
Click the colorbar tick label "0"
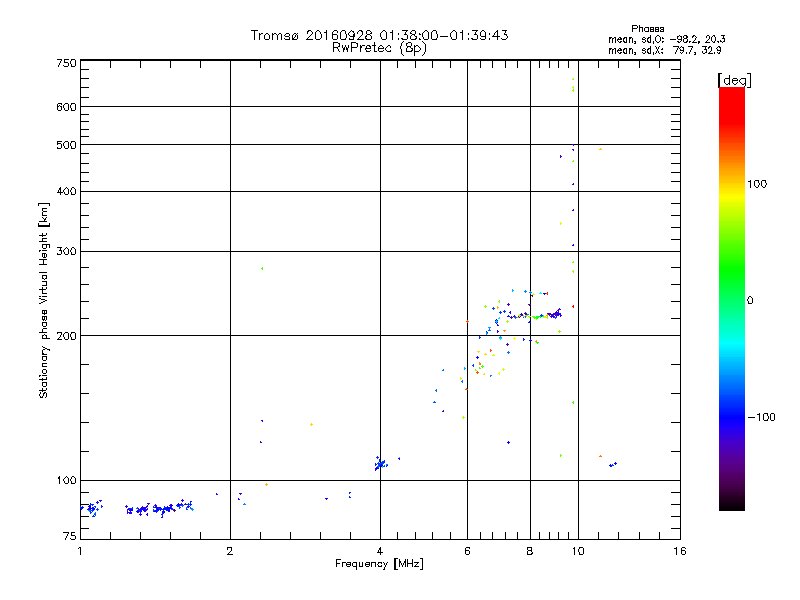click(x=750, y=301)
